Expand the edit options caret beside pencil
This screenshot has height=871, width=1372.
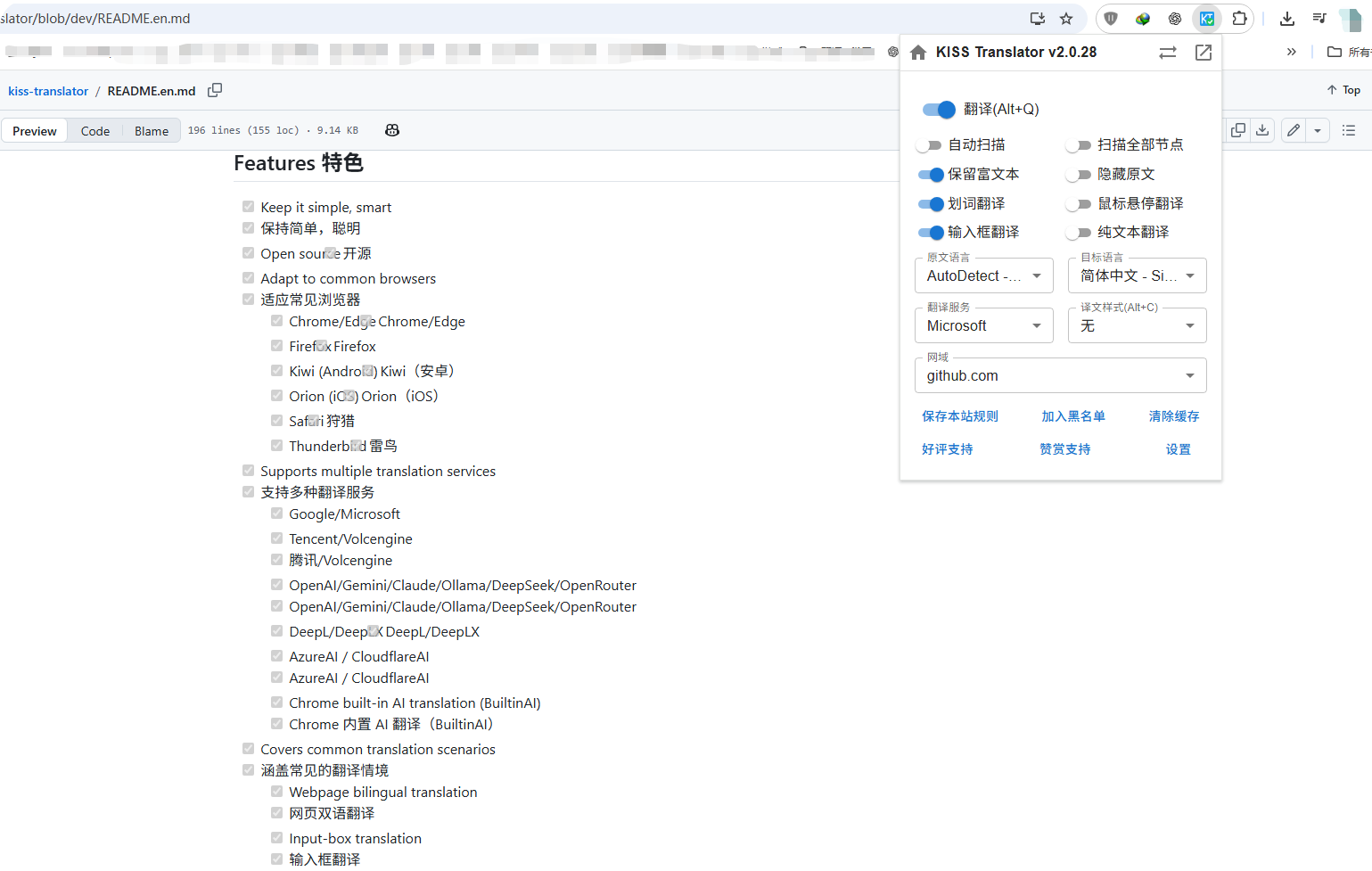(x=1318, y=130)
